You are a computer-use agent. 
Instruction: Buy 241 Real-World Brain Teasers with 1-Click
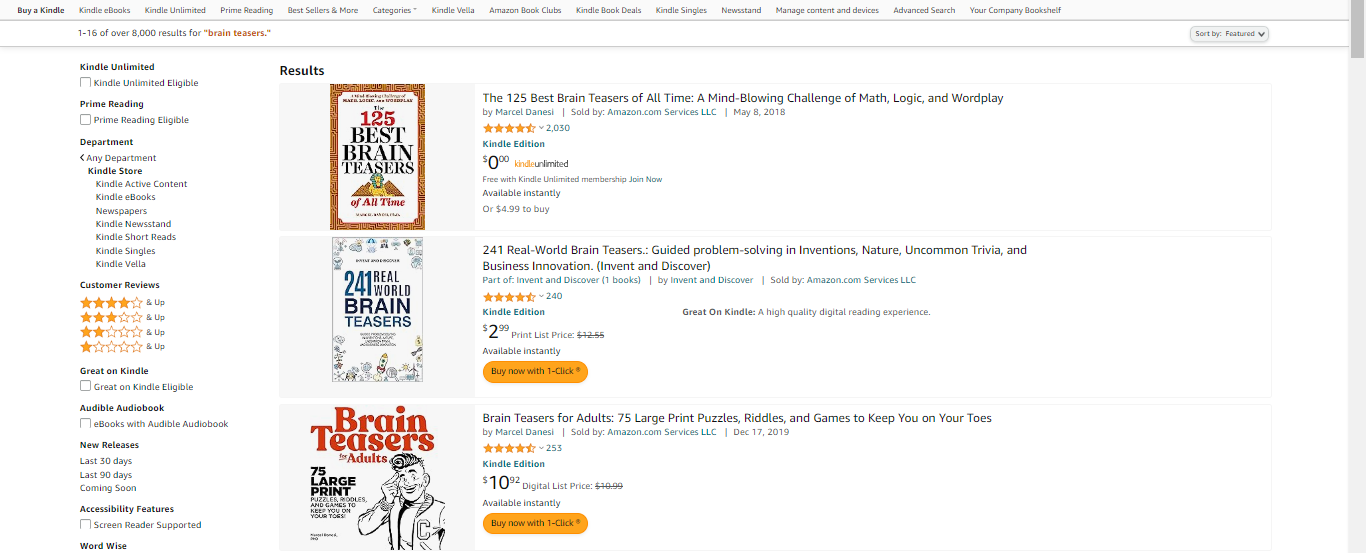tap(535, 371)
